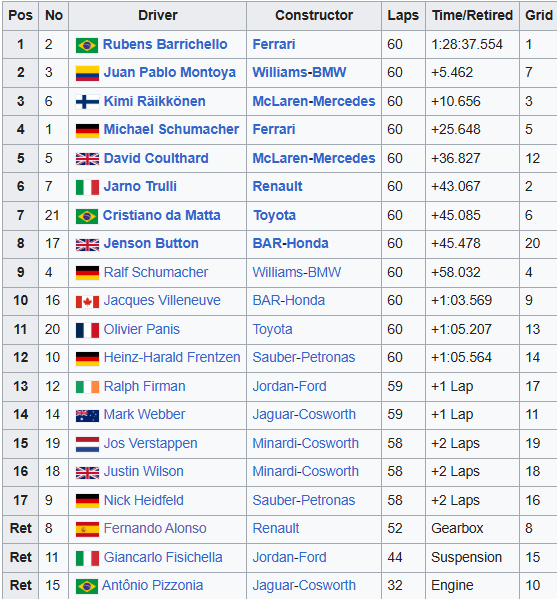Open Ferrari link in Barrichello's row

tap(274, 44)
